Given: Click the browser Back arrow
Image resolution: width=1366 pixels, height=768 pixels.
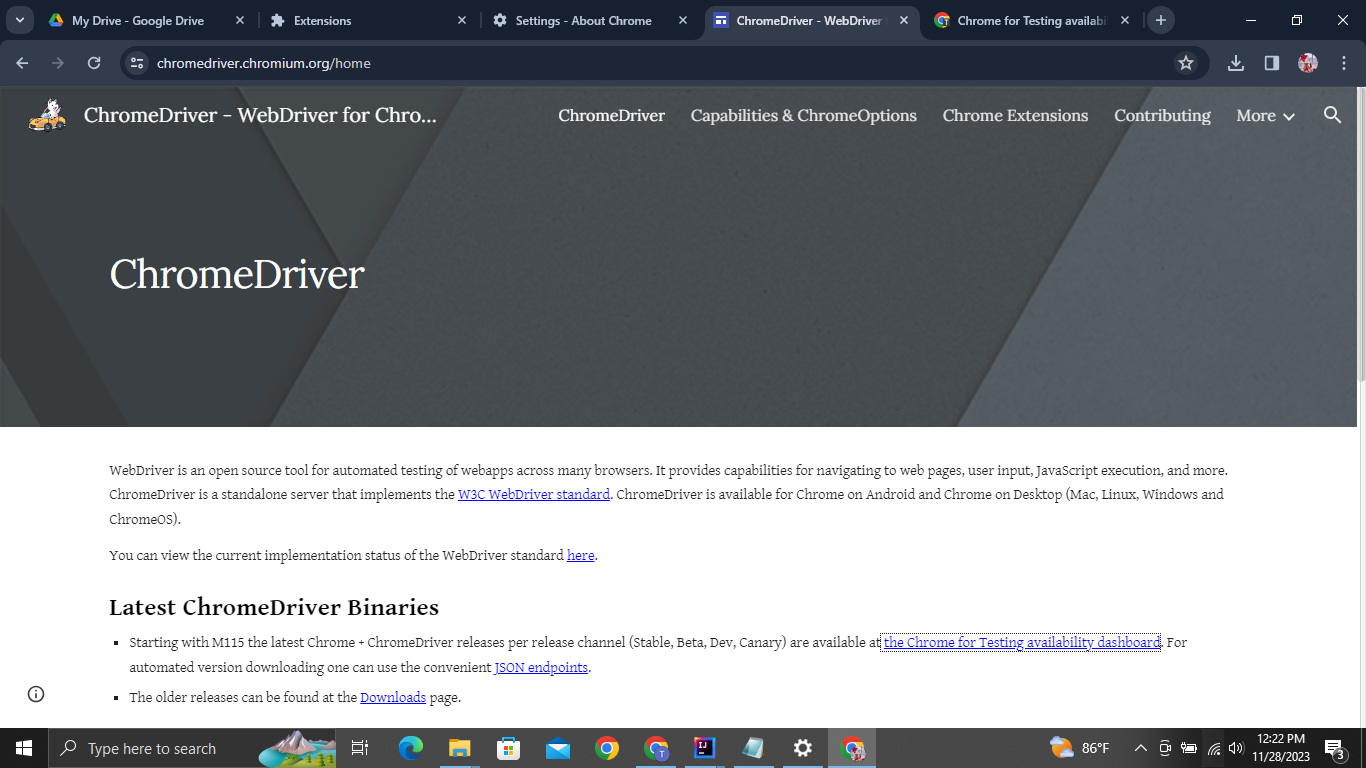Looking at the screenshot, I should click(22, 63).
